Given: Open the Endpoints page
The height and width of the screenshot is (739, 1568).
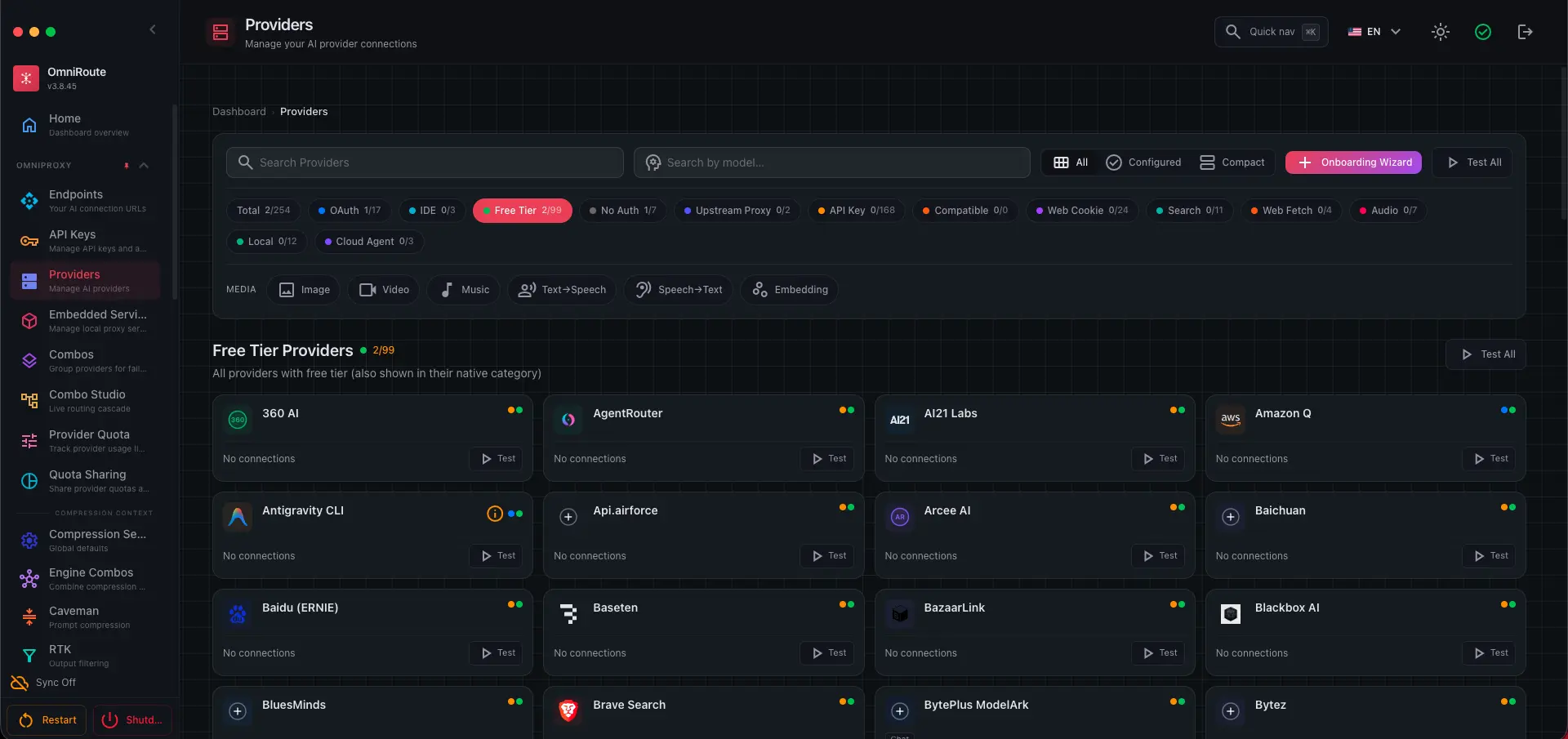Looking at the screenshot, I should pos(87,201).
